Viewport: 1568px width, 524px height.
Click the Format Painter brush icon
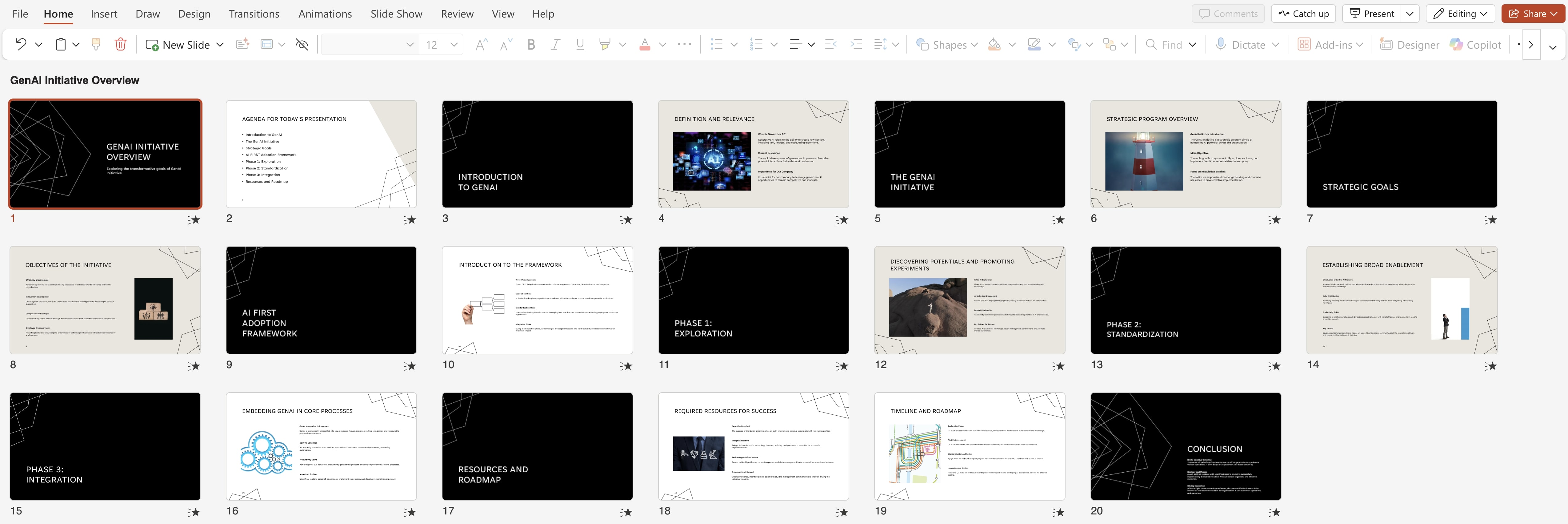coord(96,44)
